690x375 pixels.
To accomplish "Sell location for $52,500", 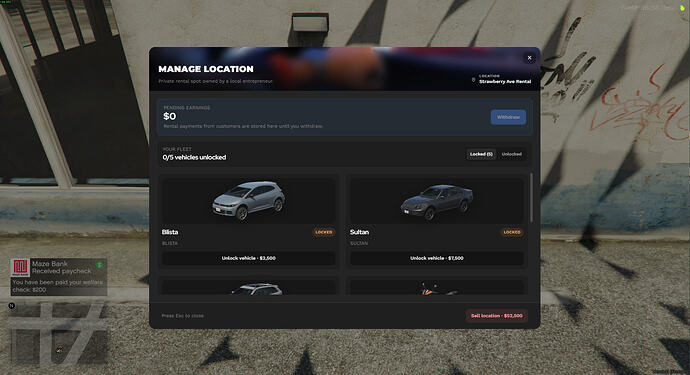I will [497, 316].
